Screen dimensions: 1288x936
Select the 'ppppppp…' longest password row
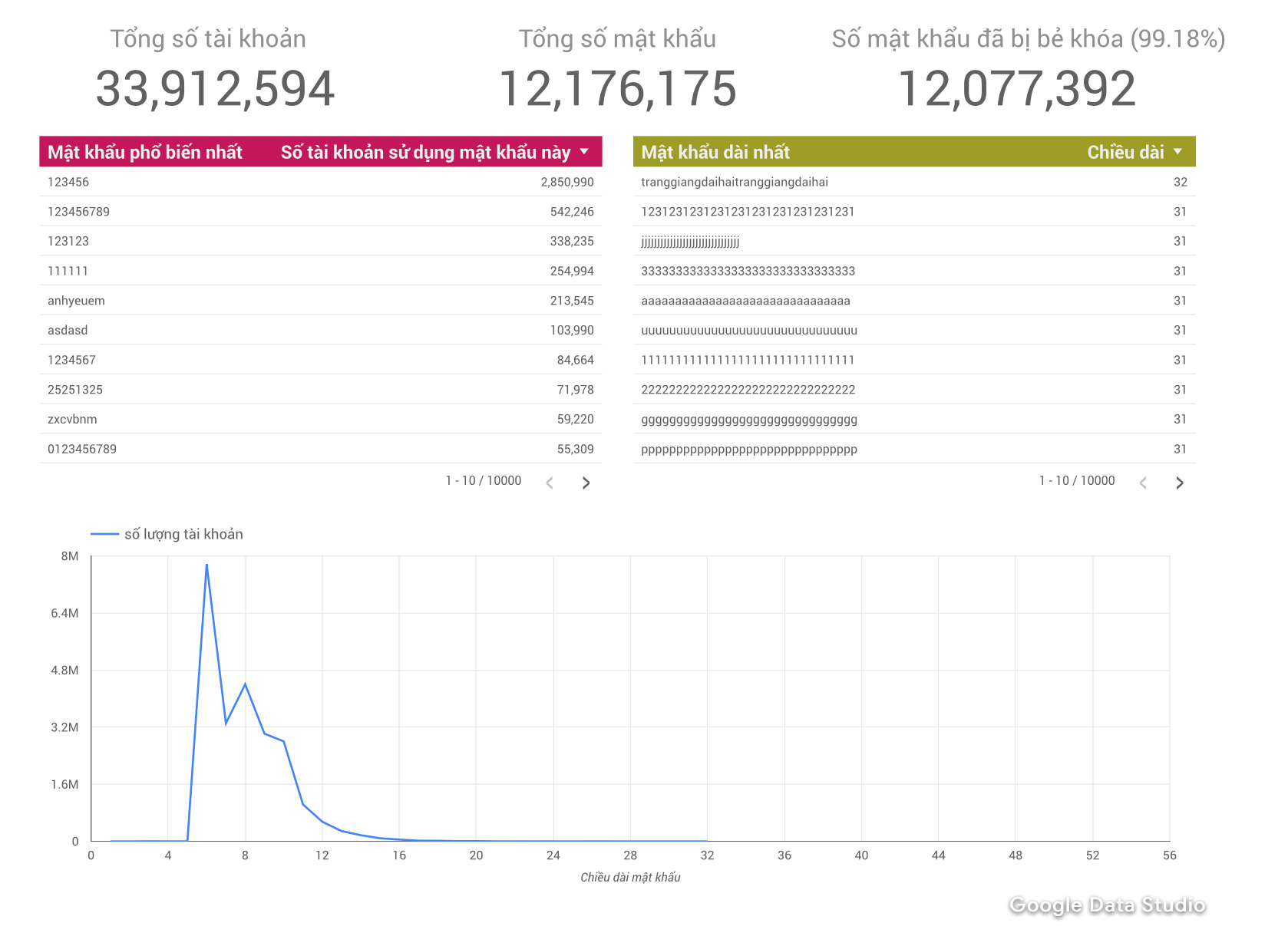[914, 449]
